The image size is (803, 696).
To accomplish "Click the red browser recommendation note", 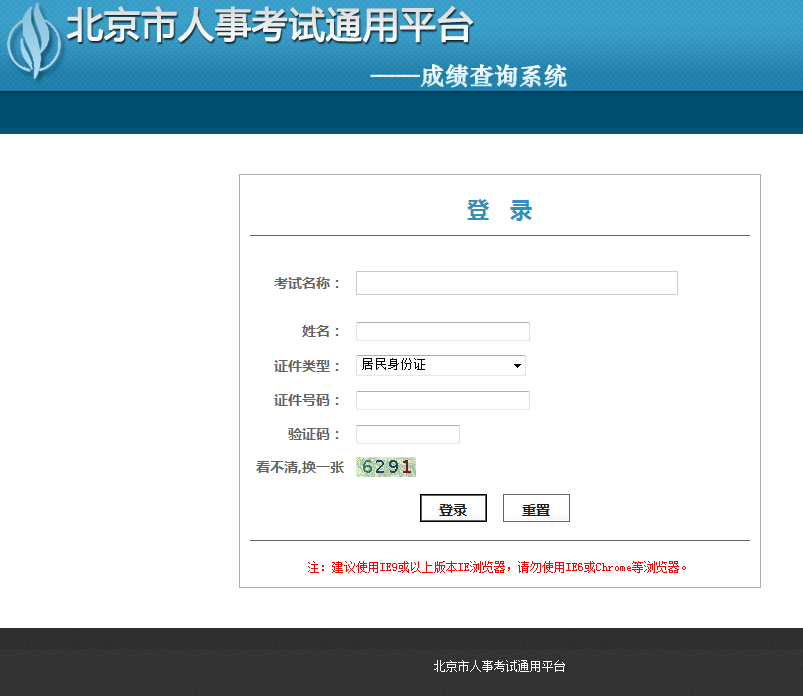I will 497,567.
